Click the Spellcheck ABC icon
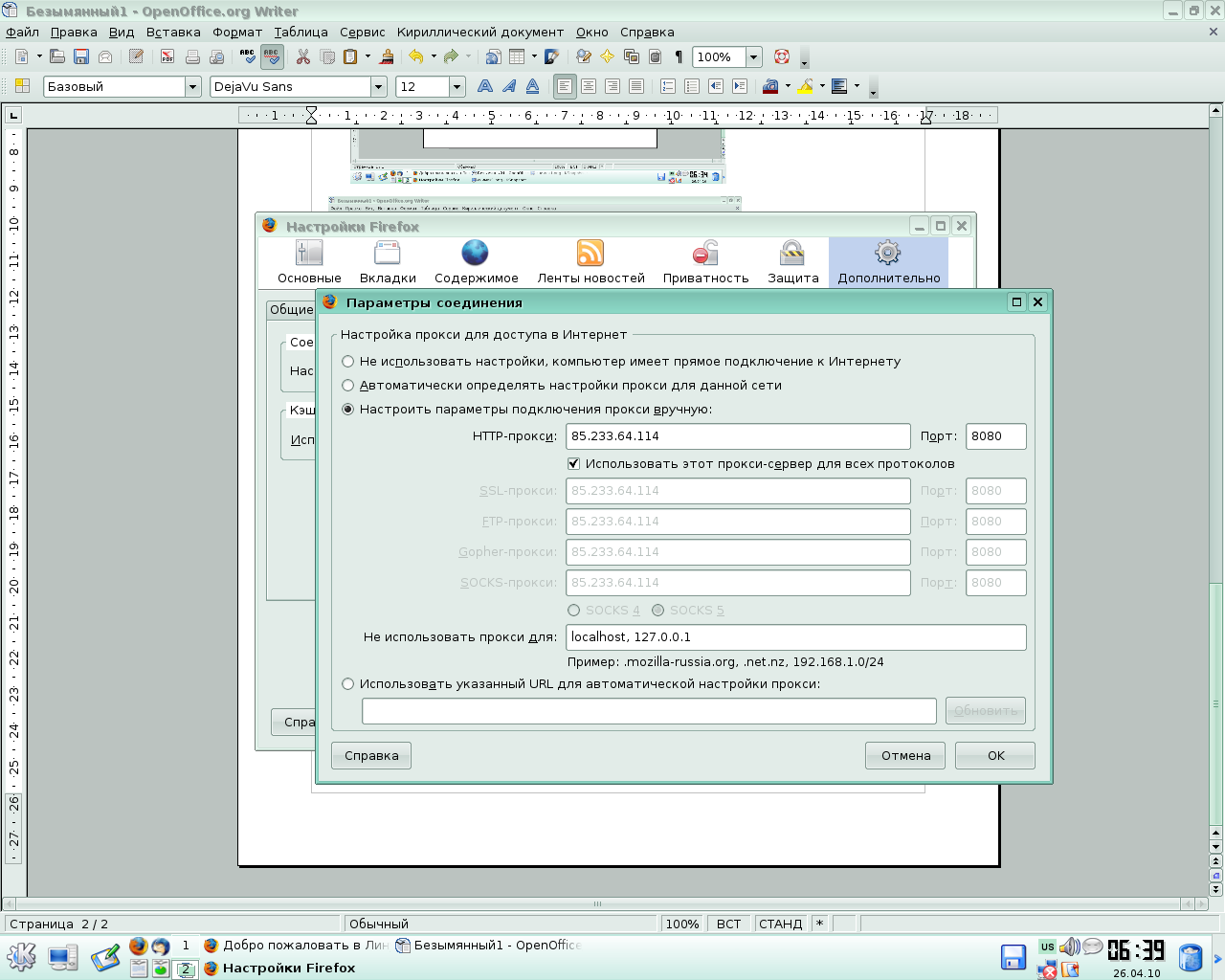This screenshot has width=1225, height=980. click(x=248, y=57)
